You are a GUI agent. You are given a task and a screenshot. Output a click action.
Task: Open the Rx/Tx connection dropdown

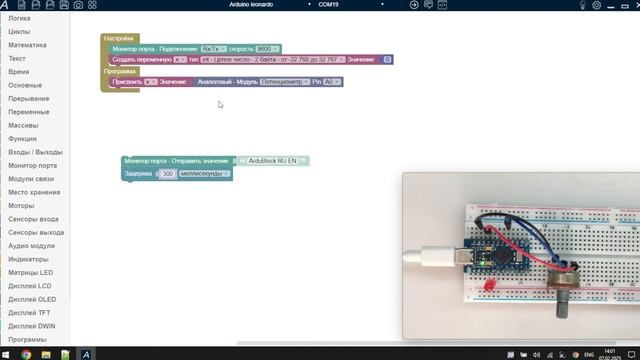tap(214, 49)
